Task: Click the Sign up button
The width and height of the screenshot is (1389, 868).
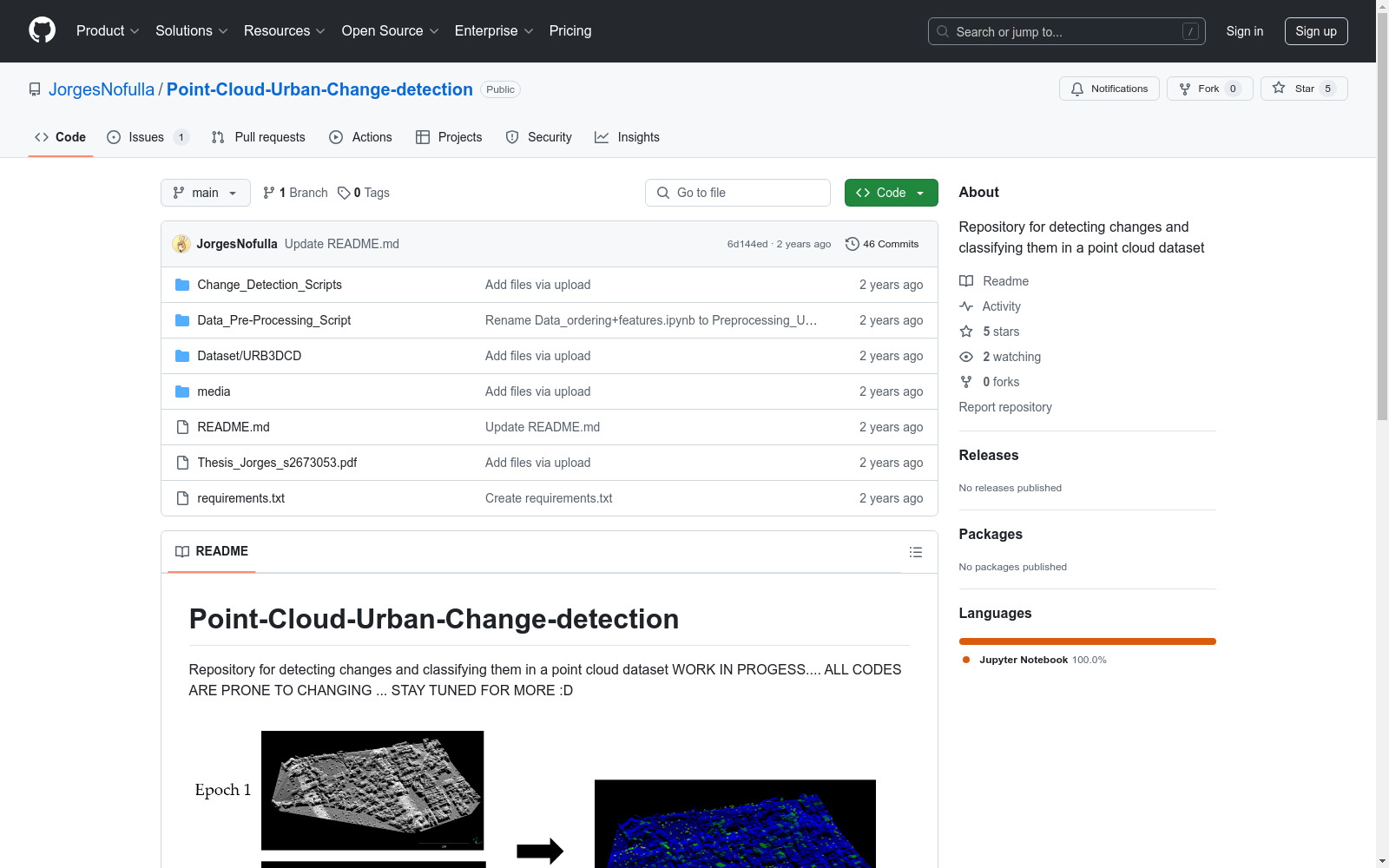Action: (x=1316, y=31)
